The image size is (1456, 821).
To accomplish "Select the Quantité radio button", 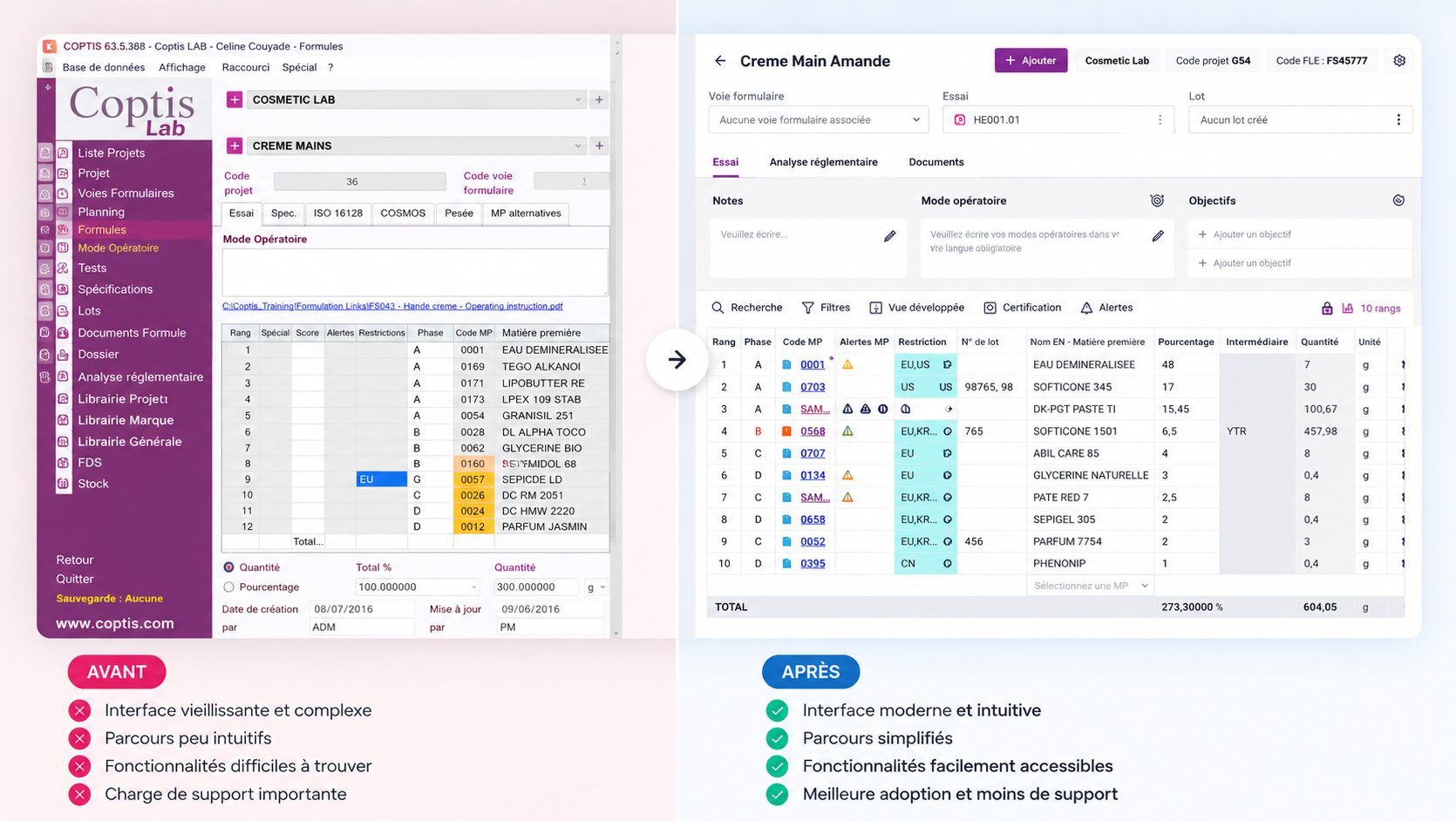I will [228, 567].
